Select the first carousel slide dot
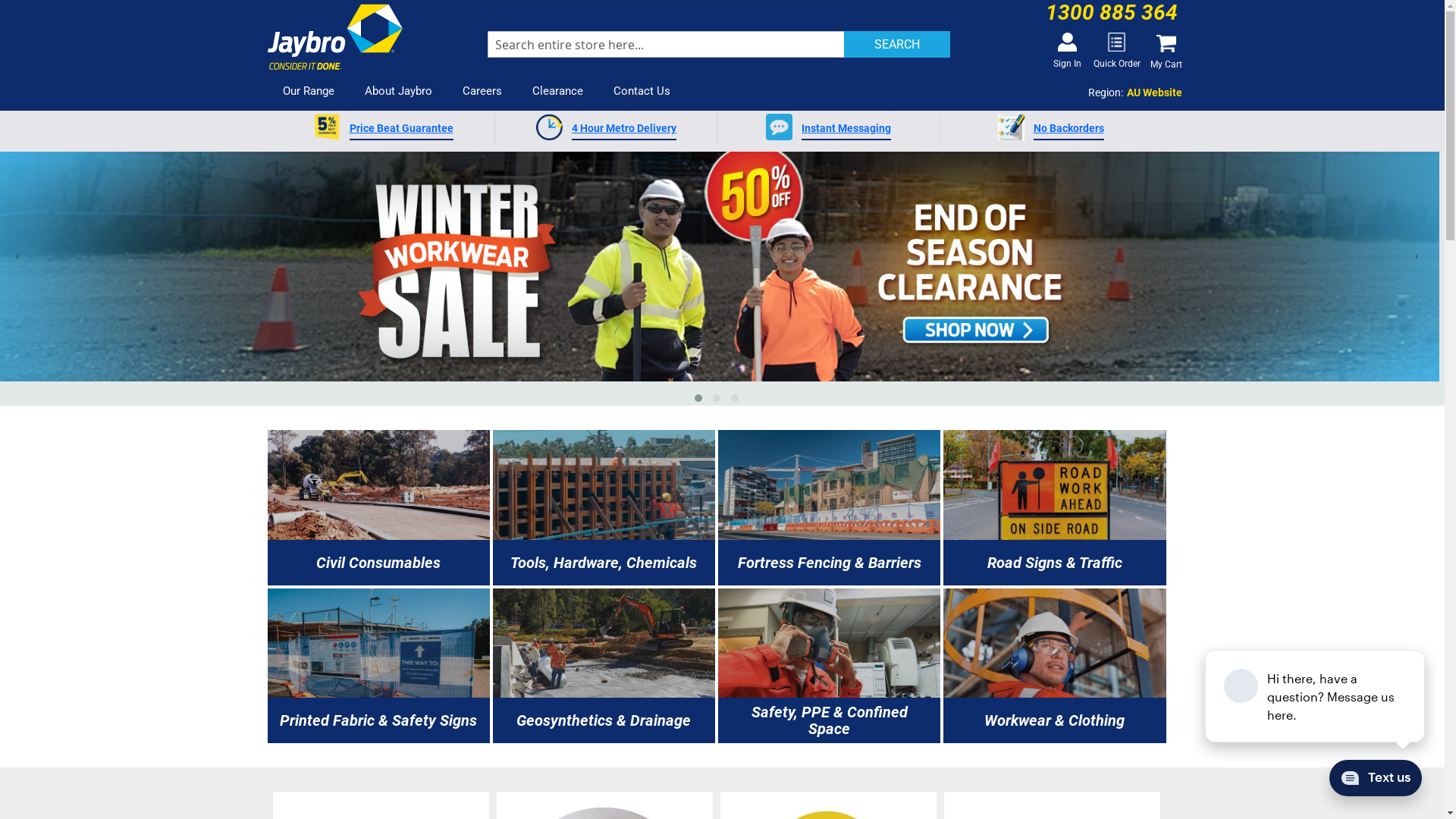1456x819 pixels. [698, 398]
